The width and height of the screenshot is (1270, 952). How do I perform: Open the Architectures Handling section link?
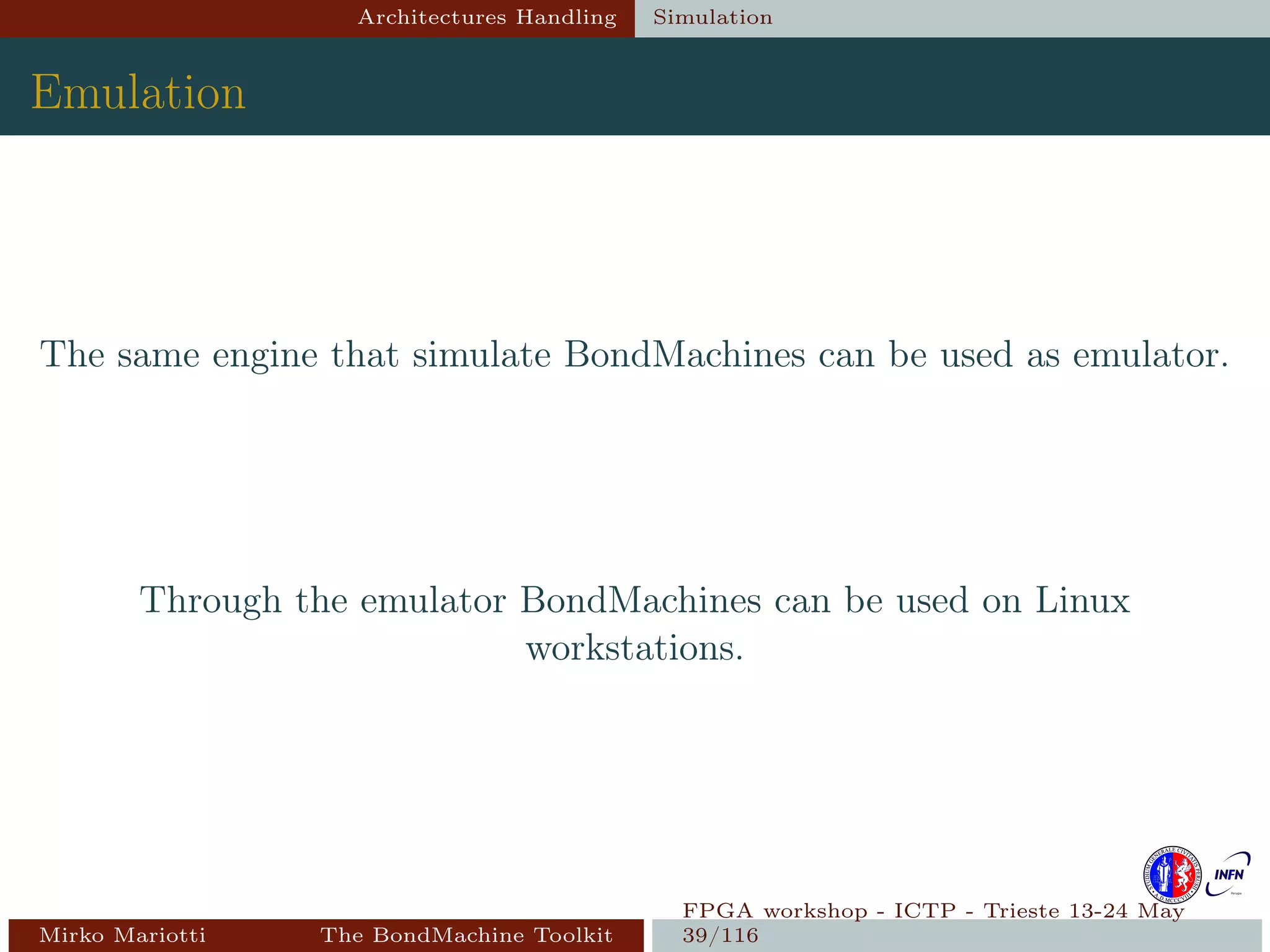(487, 17)
